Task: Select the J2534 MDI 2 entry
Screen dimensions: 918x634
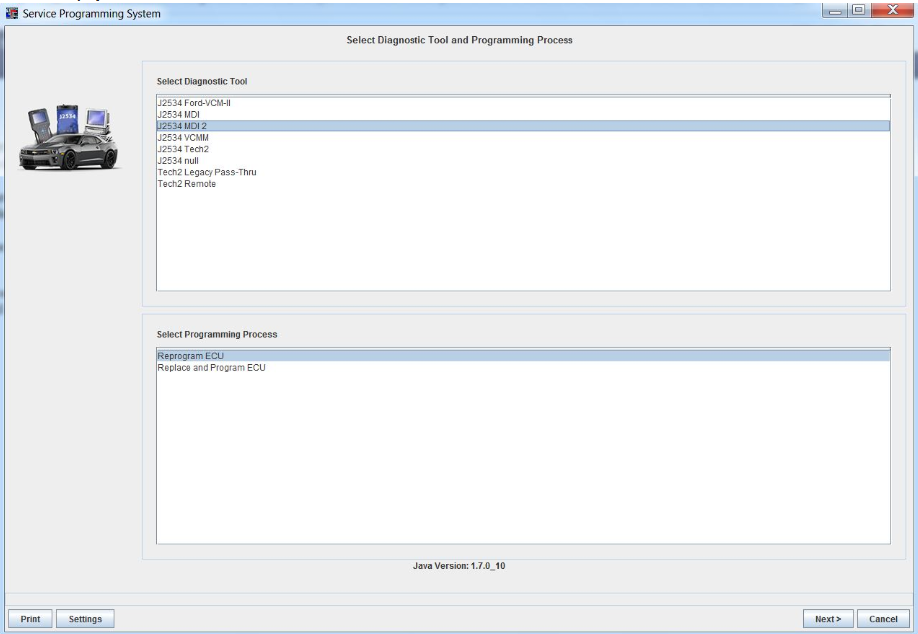Action: pyautogui.click(x=182, y=126)
